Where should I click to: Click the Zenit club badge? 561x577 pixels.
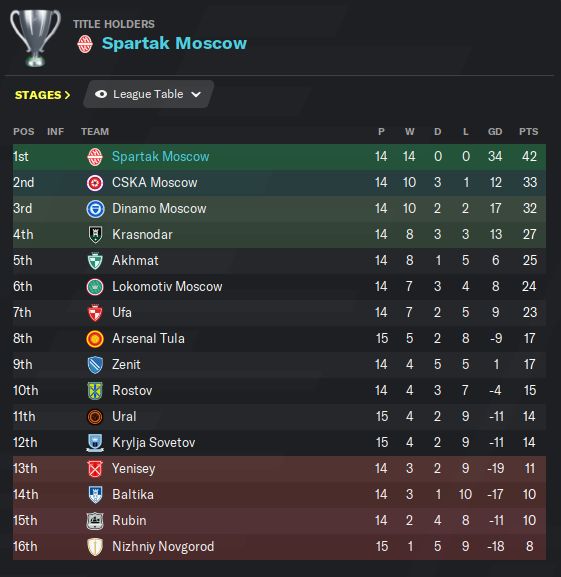tap(95, 365)
